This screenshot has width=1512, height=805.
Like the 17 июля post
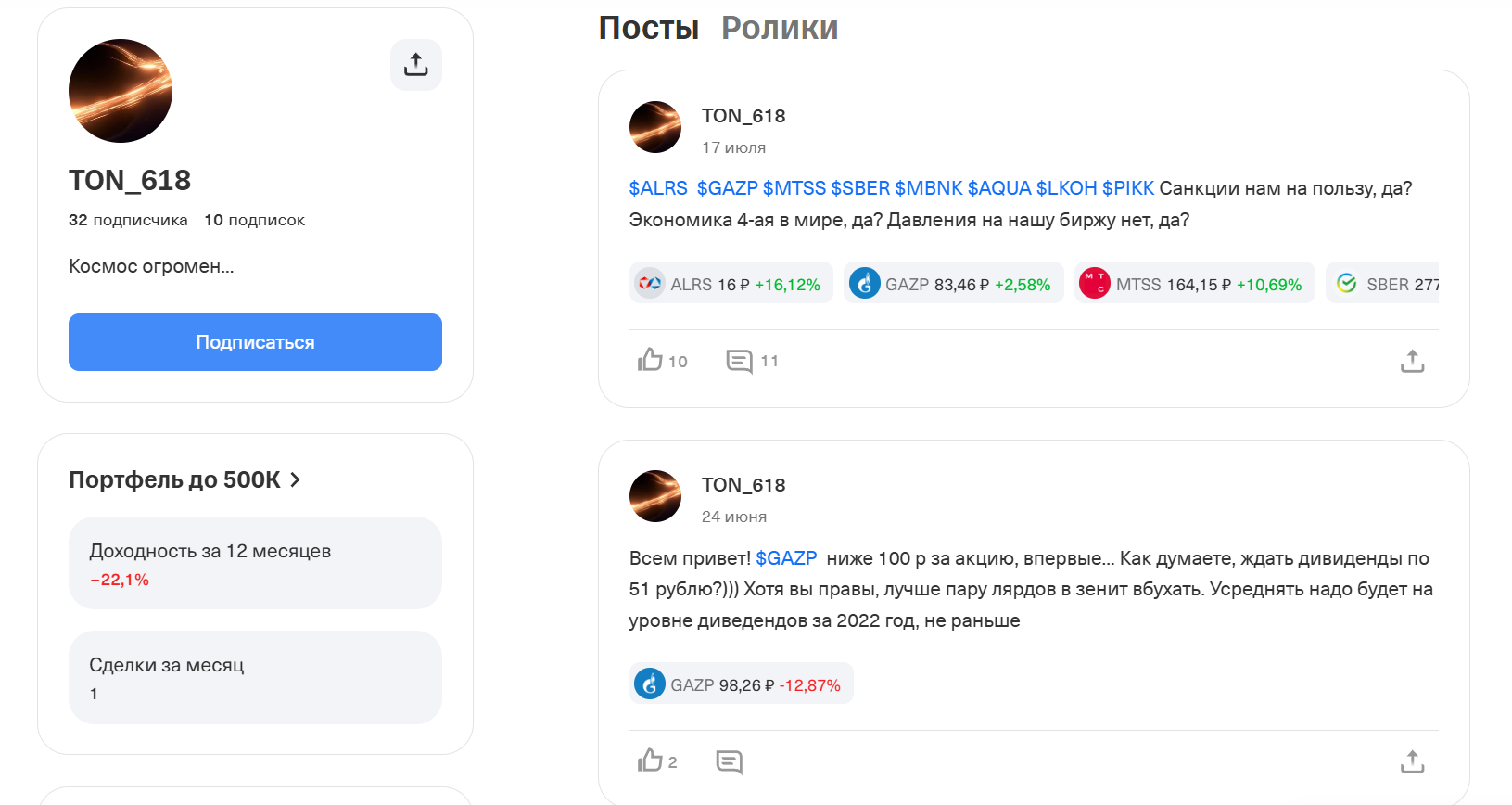(x=662, y=361)
